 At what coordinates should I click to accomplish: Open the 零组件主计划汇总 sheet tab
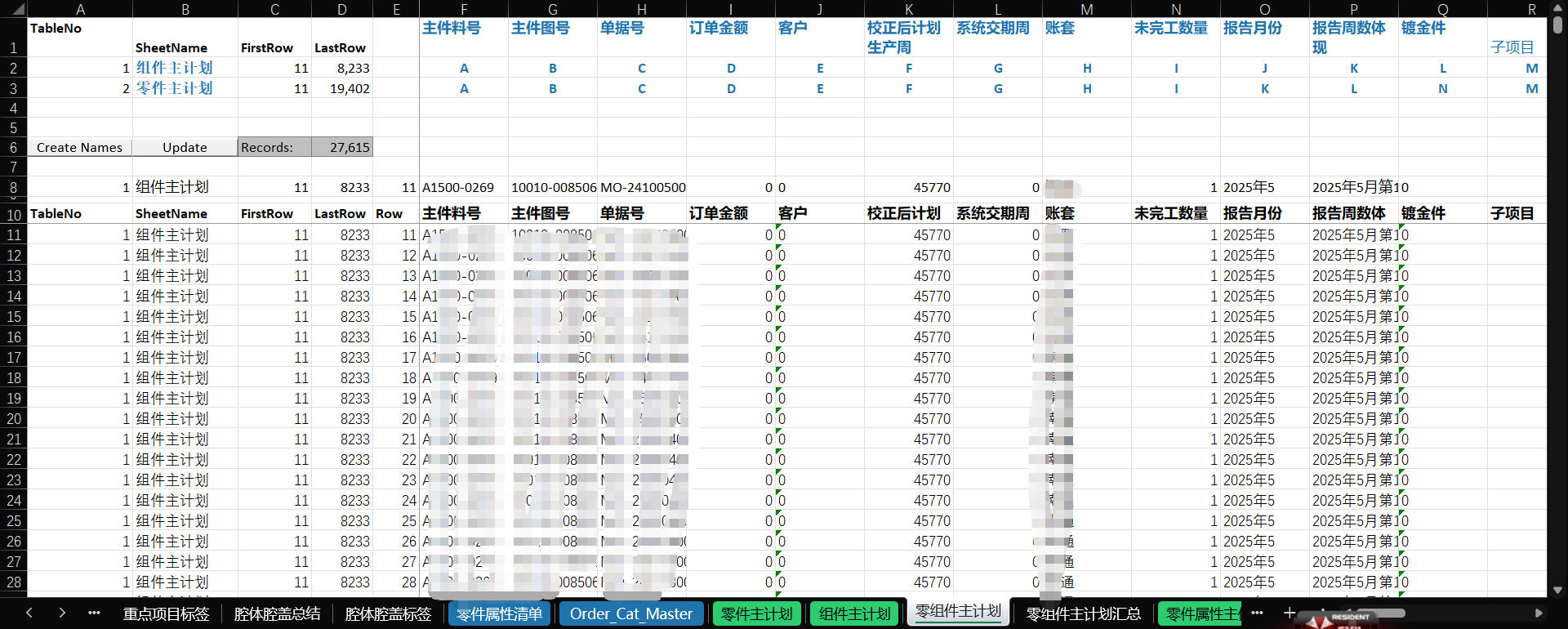point(1083,613)
